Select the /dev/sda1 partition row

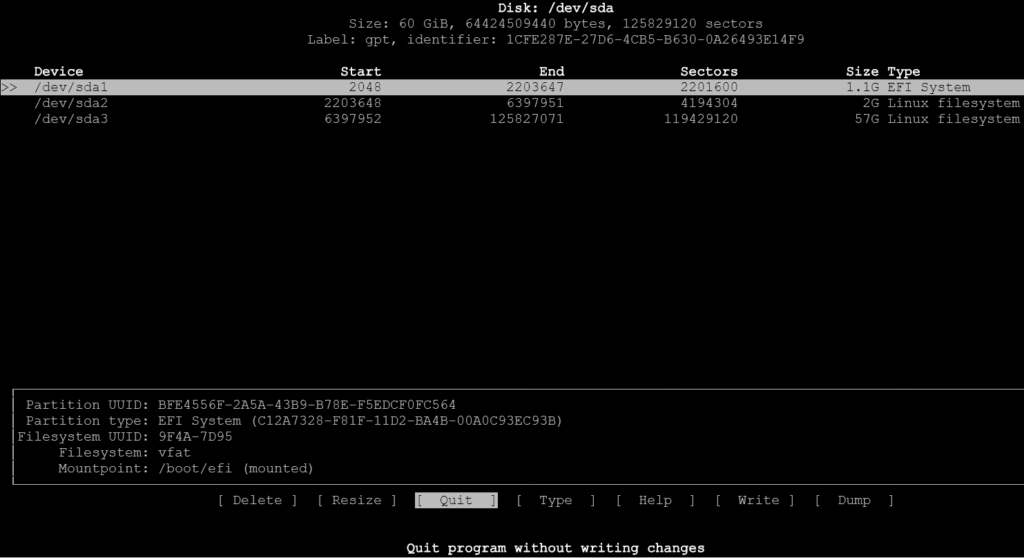point(512,87)
